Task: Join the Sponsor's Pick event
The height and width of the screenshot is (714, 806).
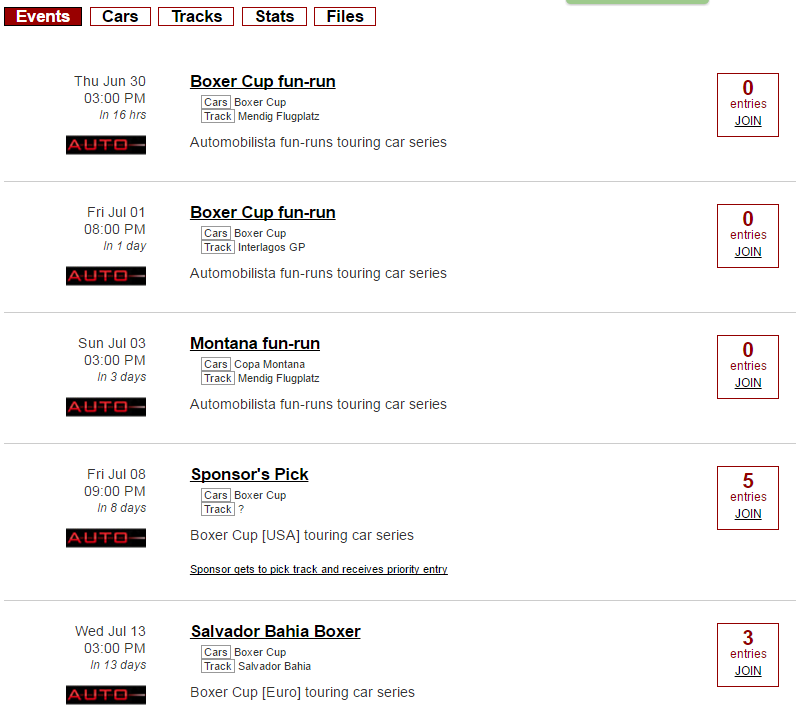Action: (x=748, y=514)
